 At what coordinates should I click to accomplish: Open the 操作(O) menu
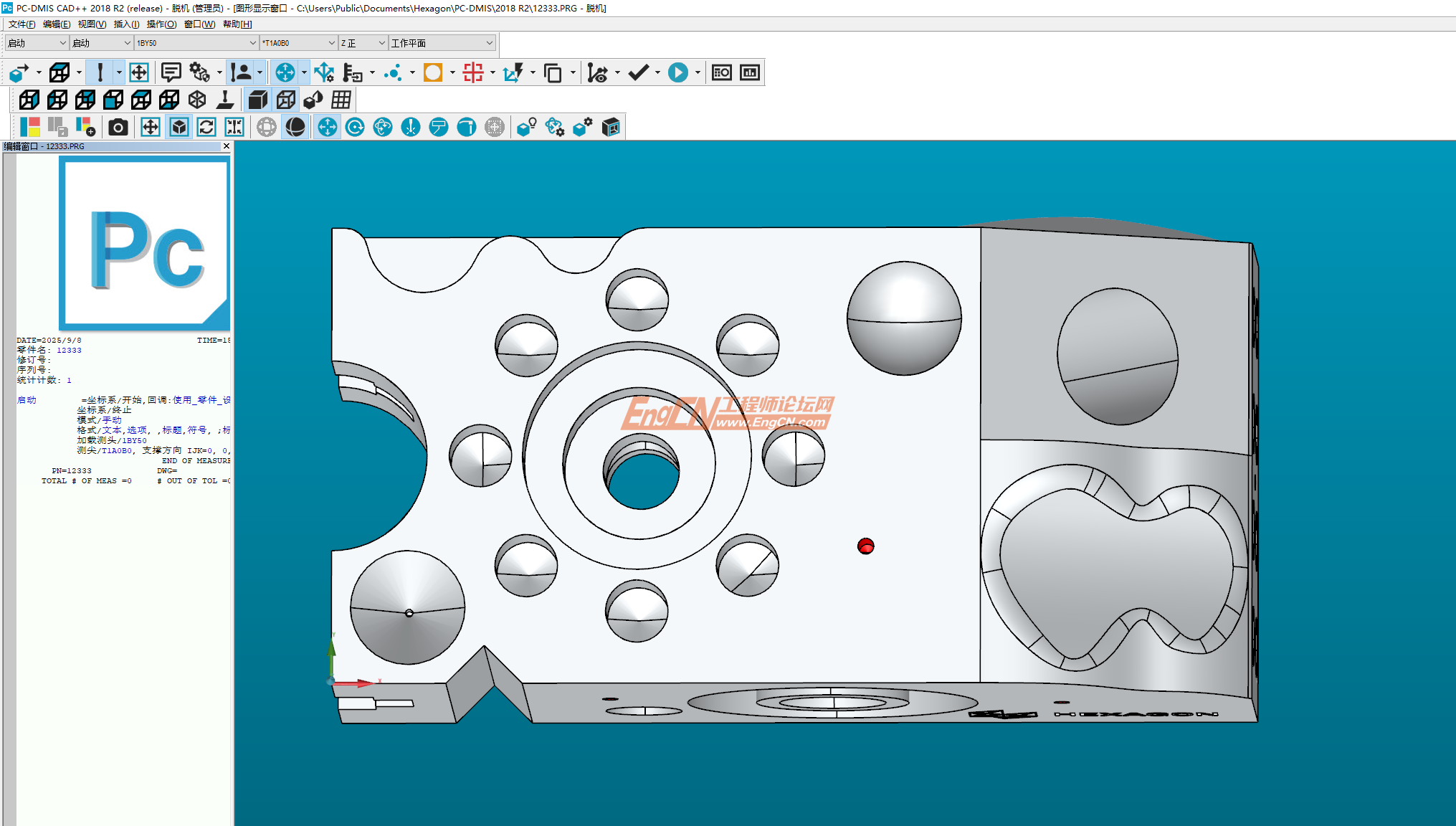[161, 24]
